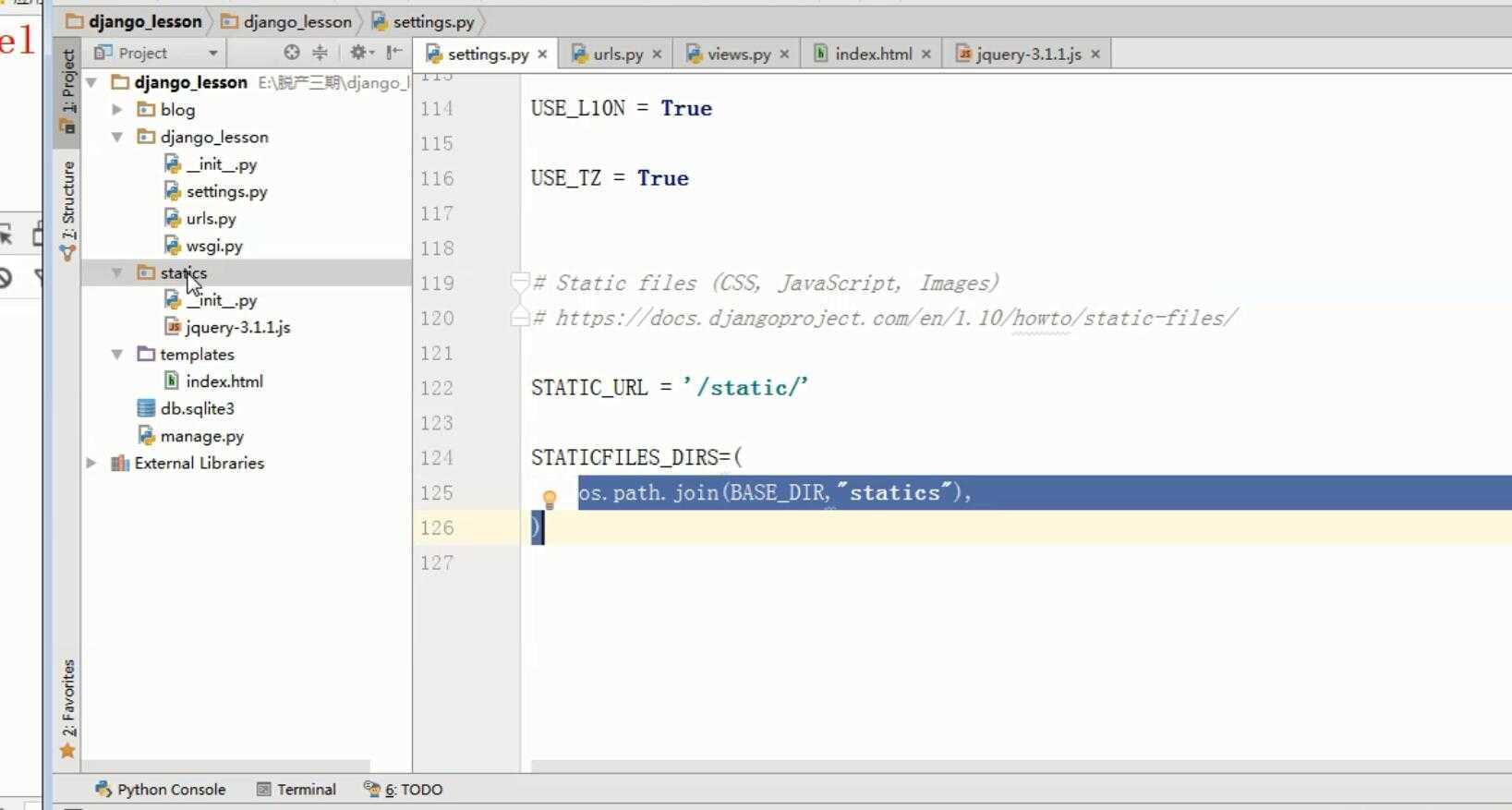
Task: Open the Project panel settings gear
Action: click(360, 53)
